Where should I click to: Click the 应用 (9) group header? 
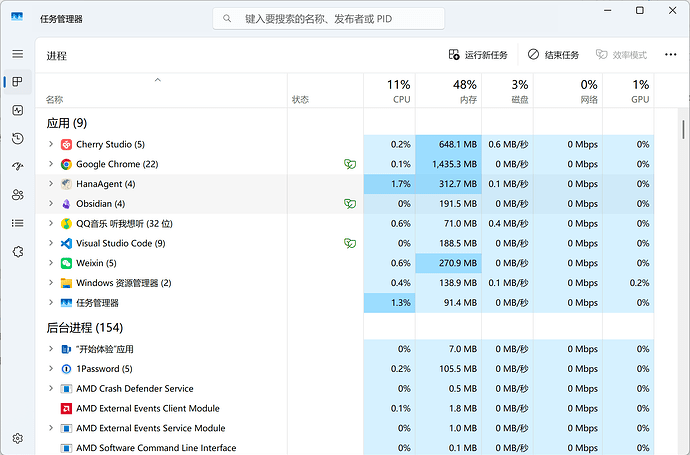67,123
